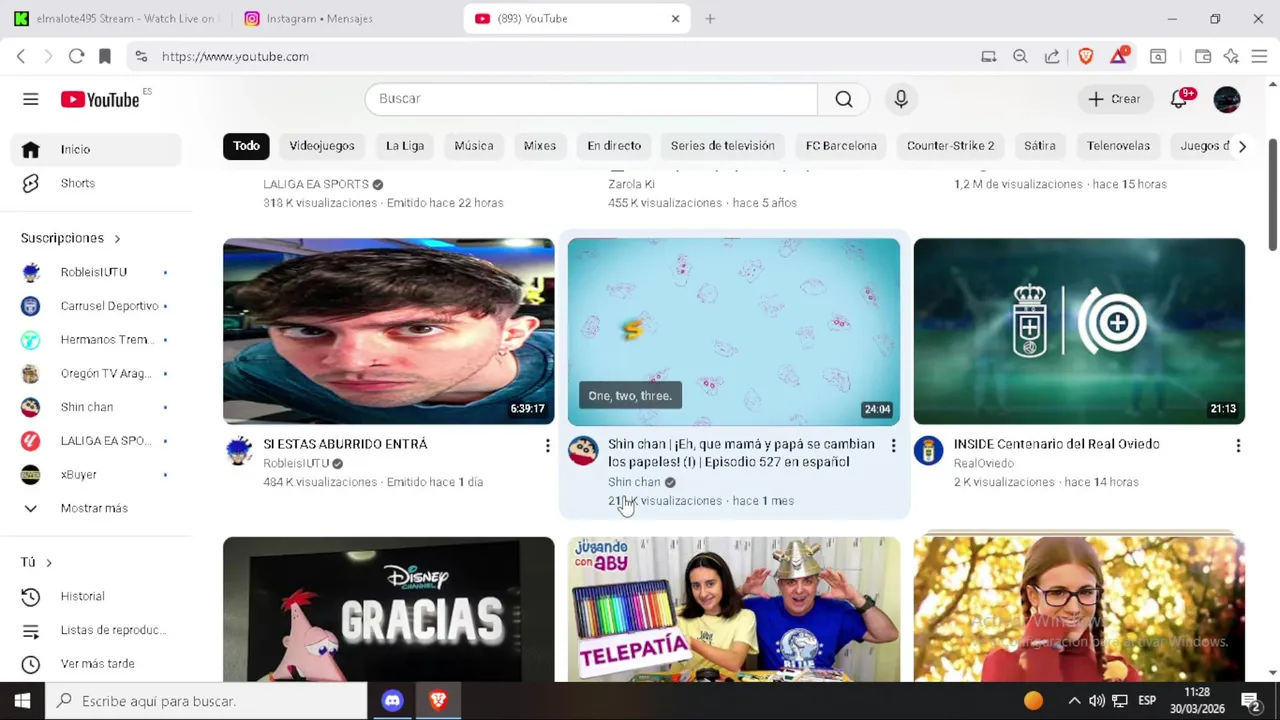
Task: Select the Counter-Strike 2 chip
Action: 951,146
